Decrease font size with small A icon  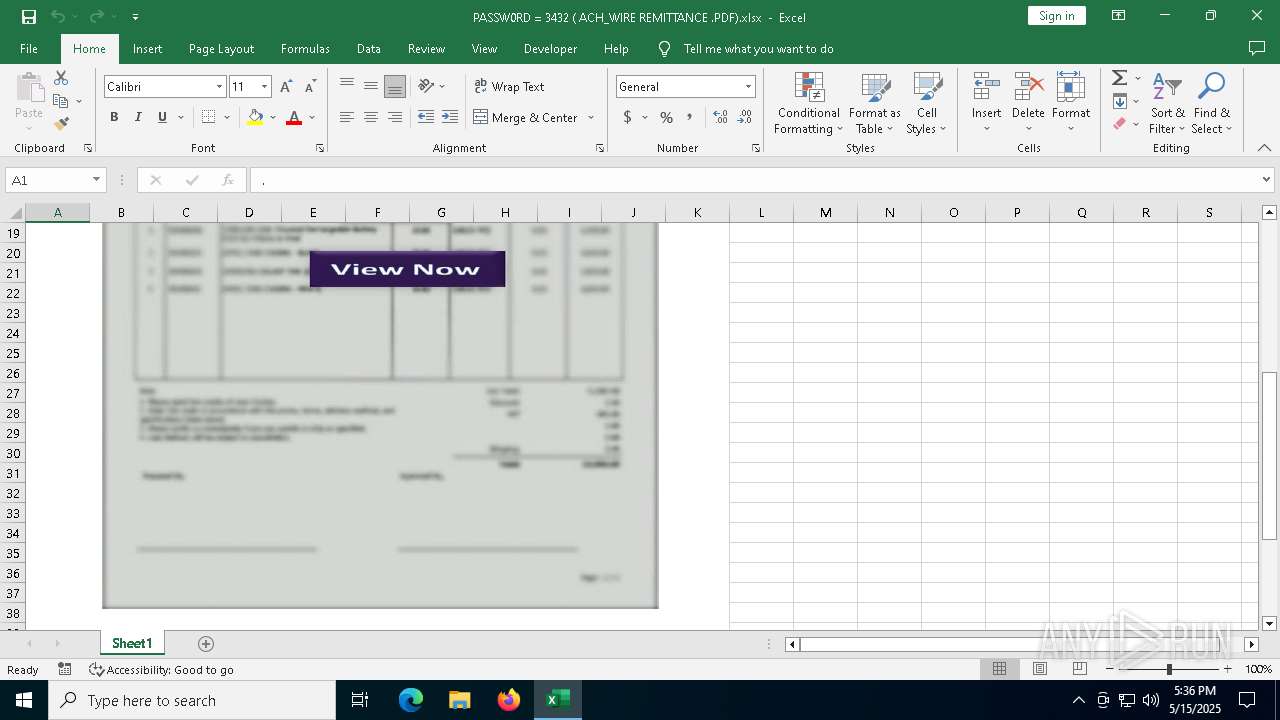coord(311,87)
